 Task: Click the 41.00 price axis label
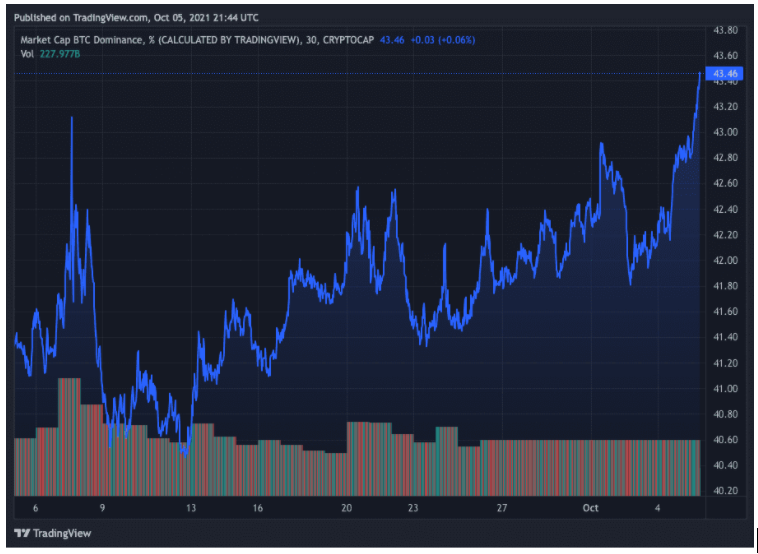click(725, 389)
